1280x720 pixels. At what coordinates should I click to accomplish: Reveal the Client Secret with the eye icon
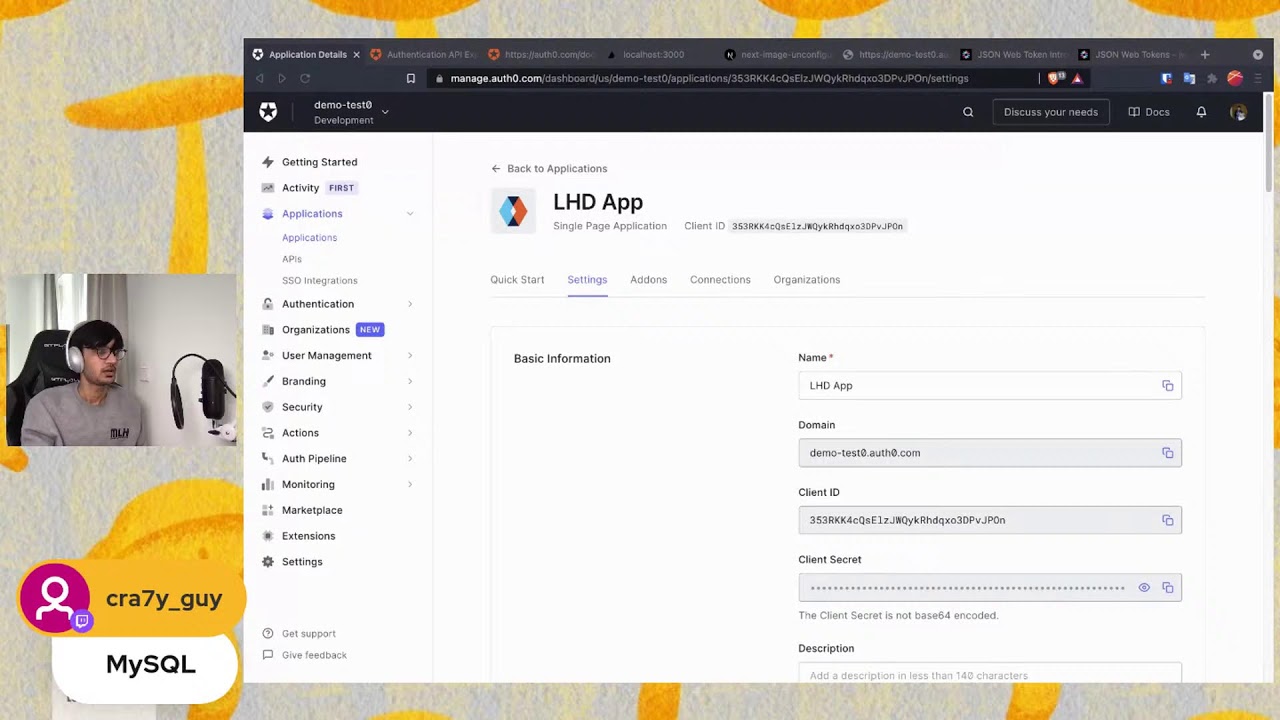(1144, 588)
